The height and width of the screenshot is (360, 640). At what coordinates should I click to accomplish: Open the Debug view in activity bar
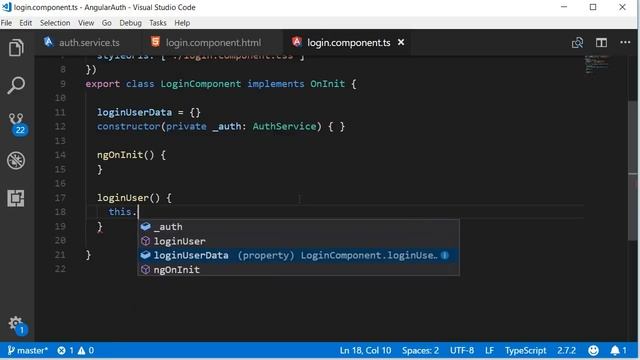16,160
